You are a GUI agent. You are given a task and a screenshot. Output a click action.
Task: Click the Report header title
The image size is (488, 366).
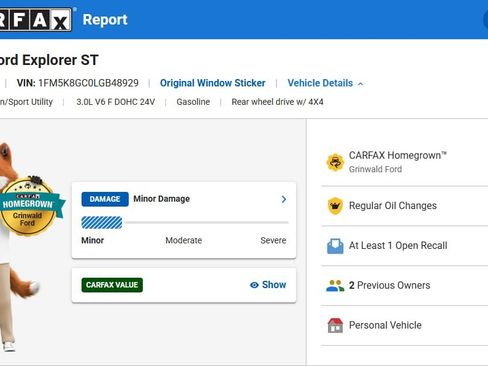(105, 20)
